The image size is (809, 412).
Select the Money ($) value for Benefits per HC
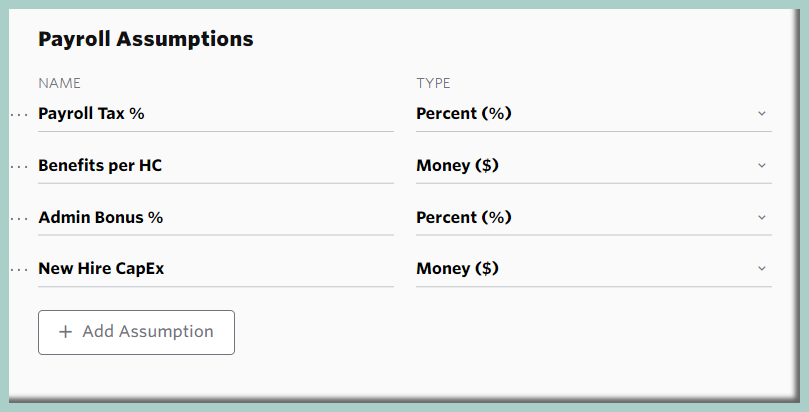coord(457,166)
